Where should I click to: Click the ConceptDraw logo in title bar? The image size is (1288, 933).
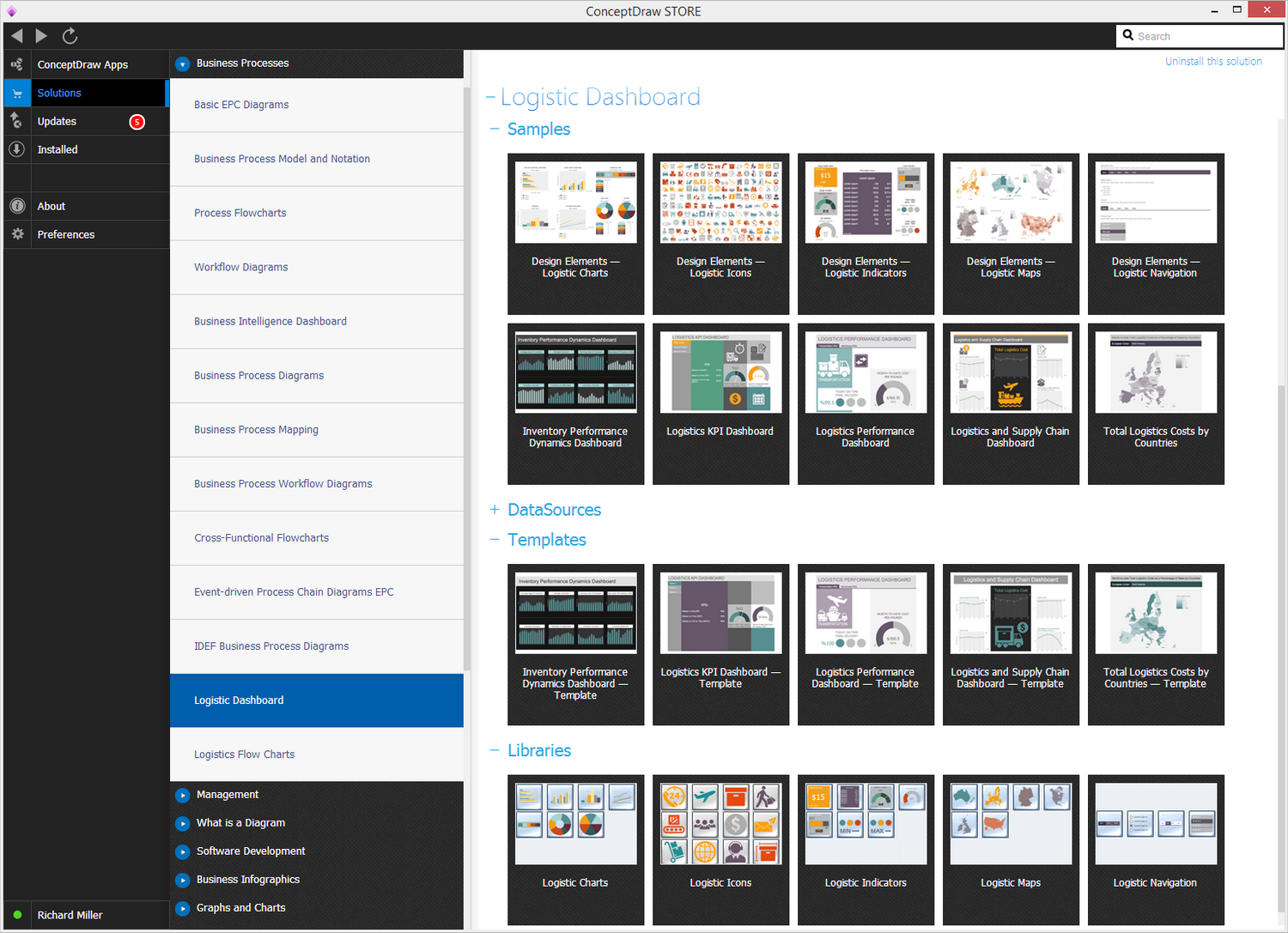coord(11,11)
